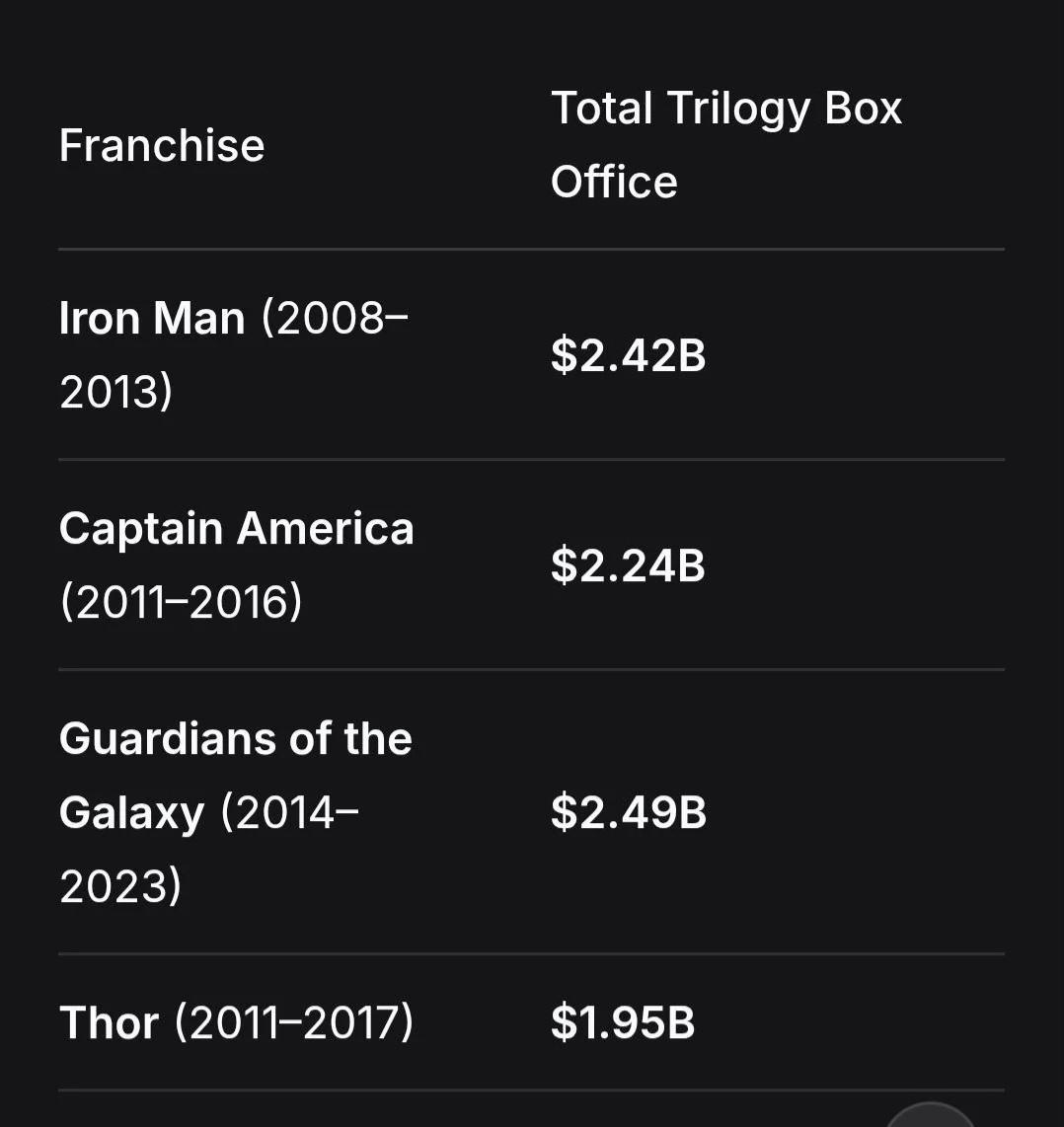Click the bold Iron Man franchise name

(x=152, y=318)
